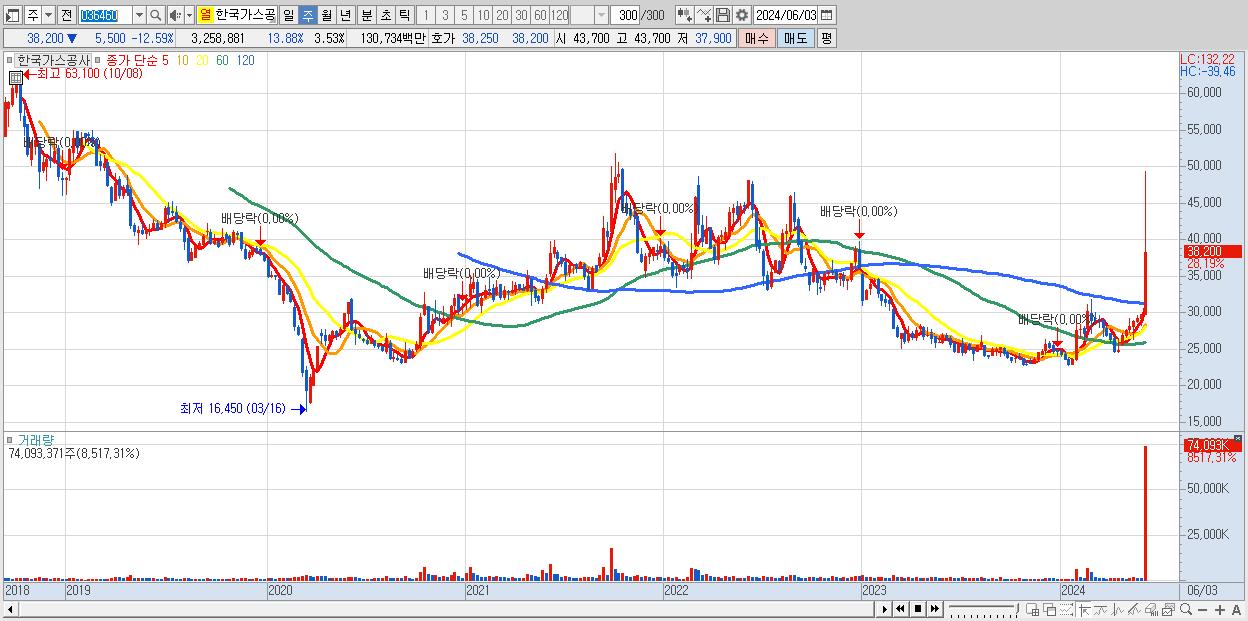This screenshot has height=621, width=1248.
Task: Open stock search with the magnifier icon
Action: point(156,15)
